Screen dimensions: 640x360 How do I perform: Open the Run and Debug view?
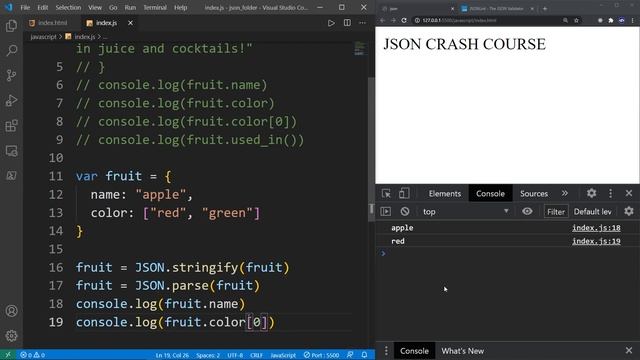[x=11, y=100]
